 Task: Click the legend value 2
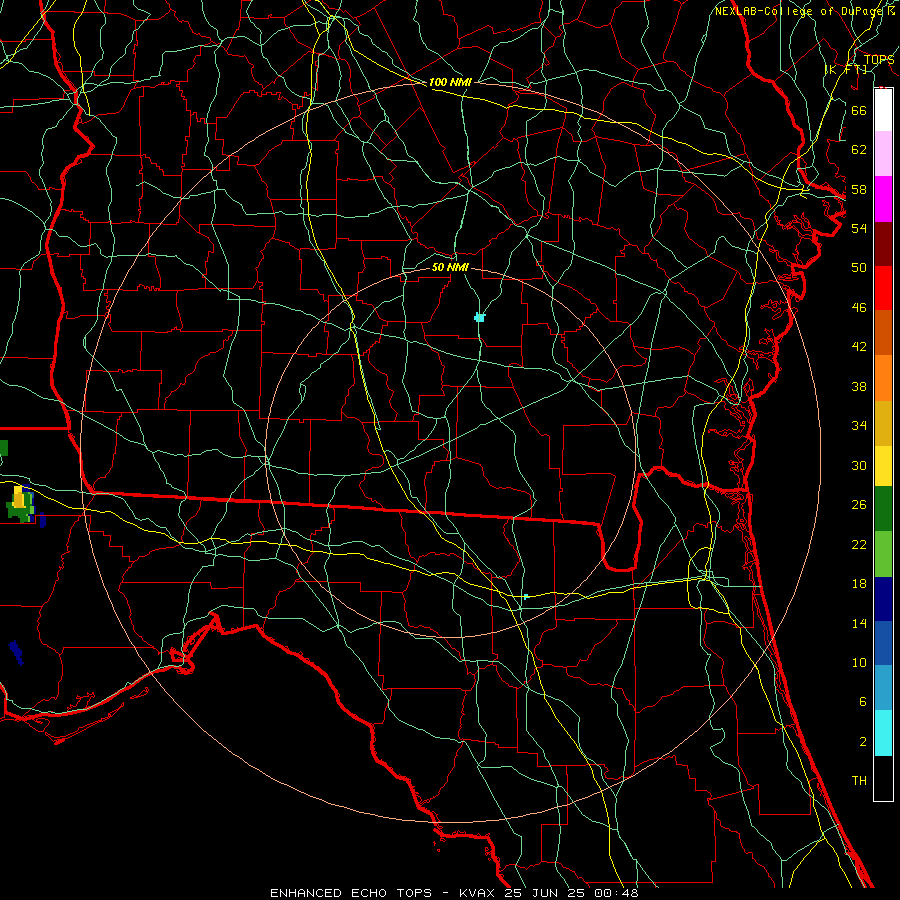point(862,741)
